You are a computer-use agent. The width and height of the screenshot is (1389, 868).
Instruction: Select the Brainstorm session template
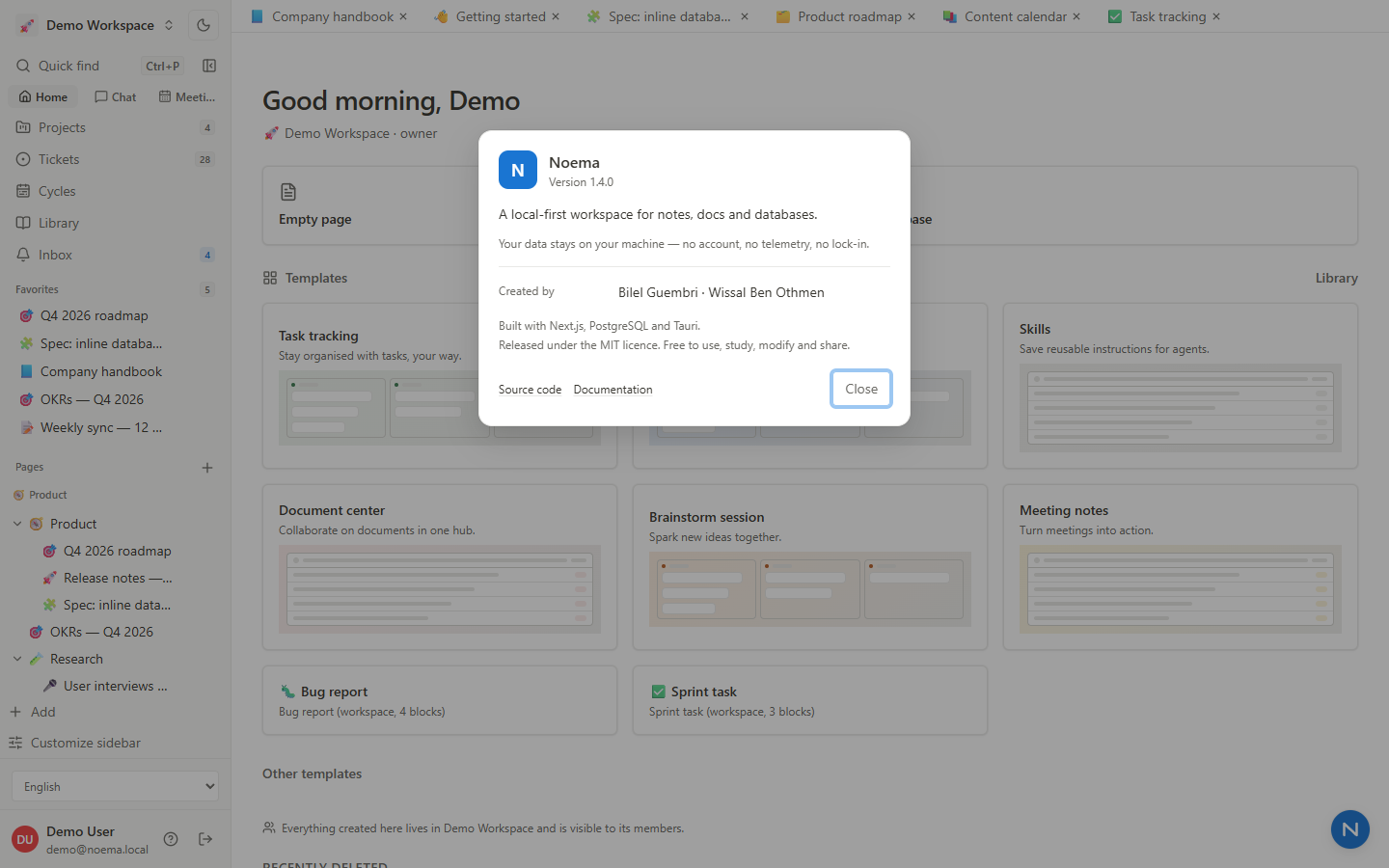click(810, 567)
